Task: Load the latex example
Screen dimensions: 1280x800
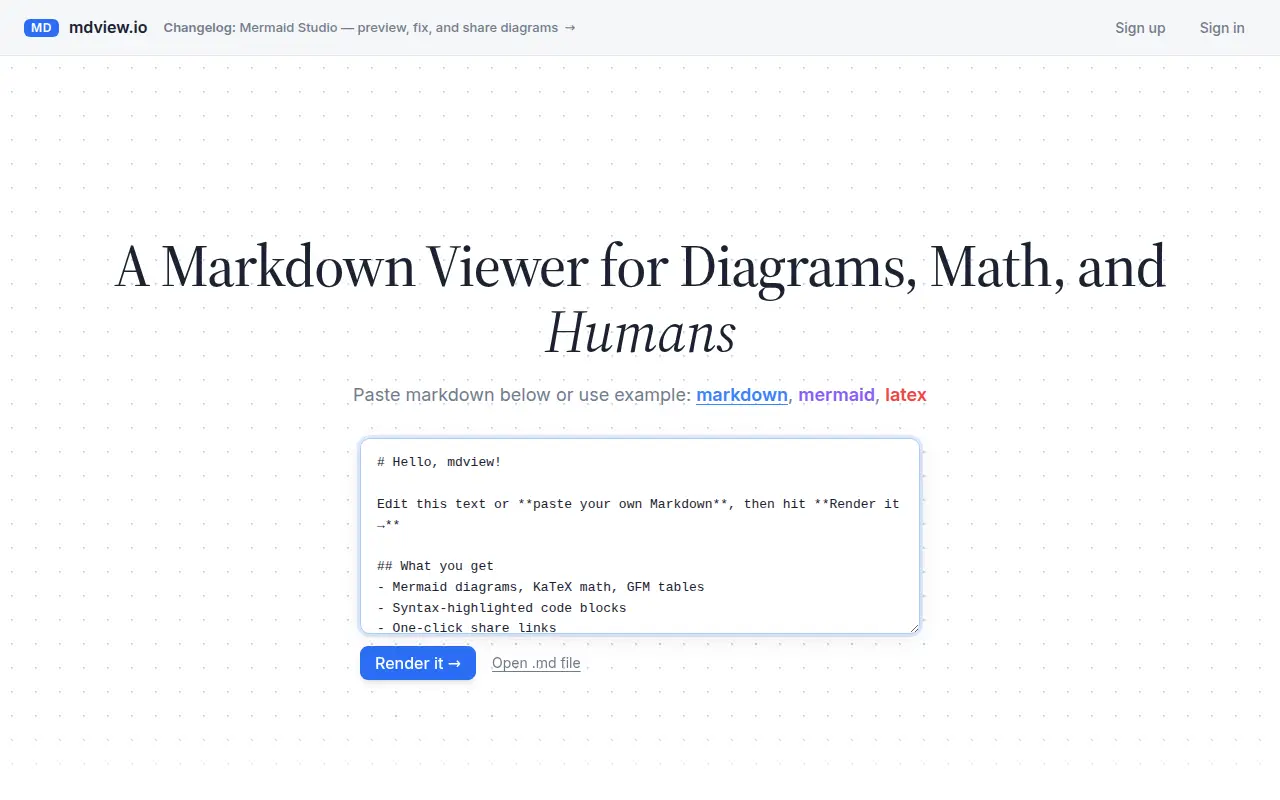Action: 906,395
